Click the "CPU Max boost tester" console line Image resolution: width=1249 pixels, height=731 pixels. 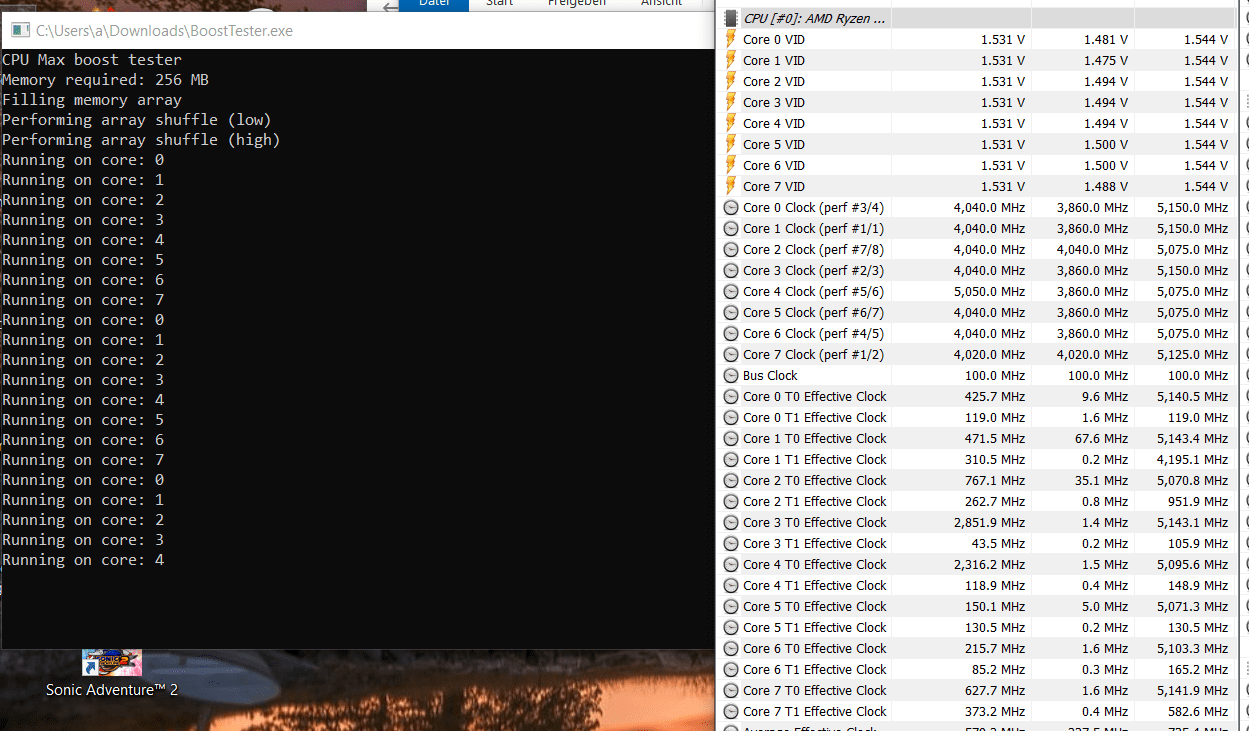(x=92, y=60)
